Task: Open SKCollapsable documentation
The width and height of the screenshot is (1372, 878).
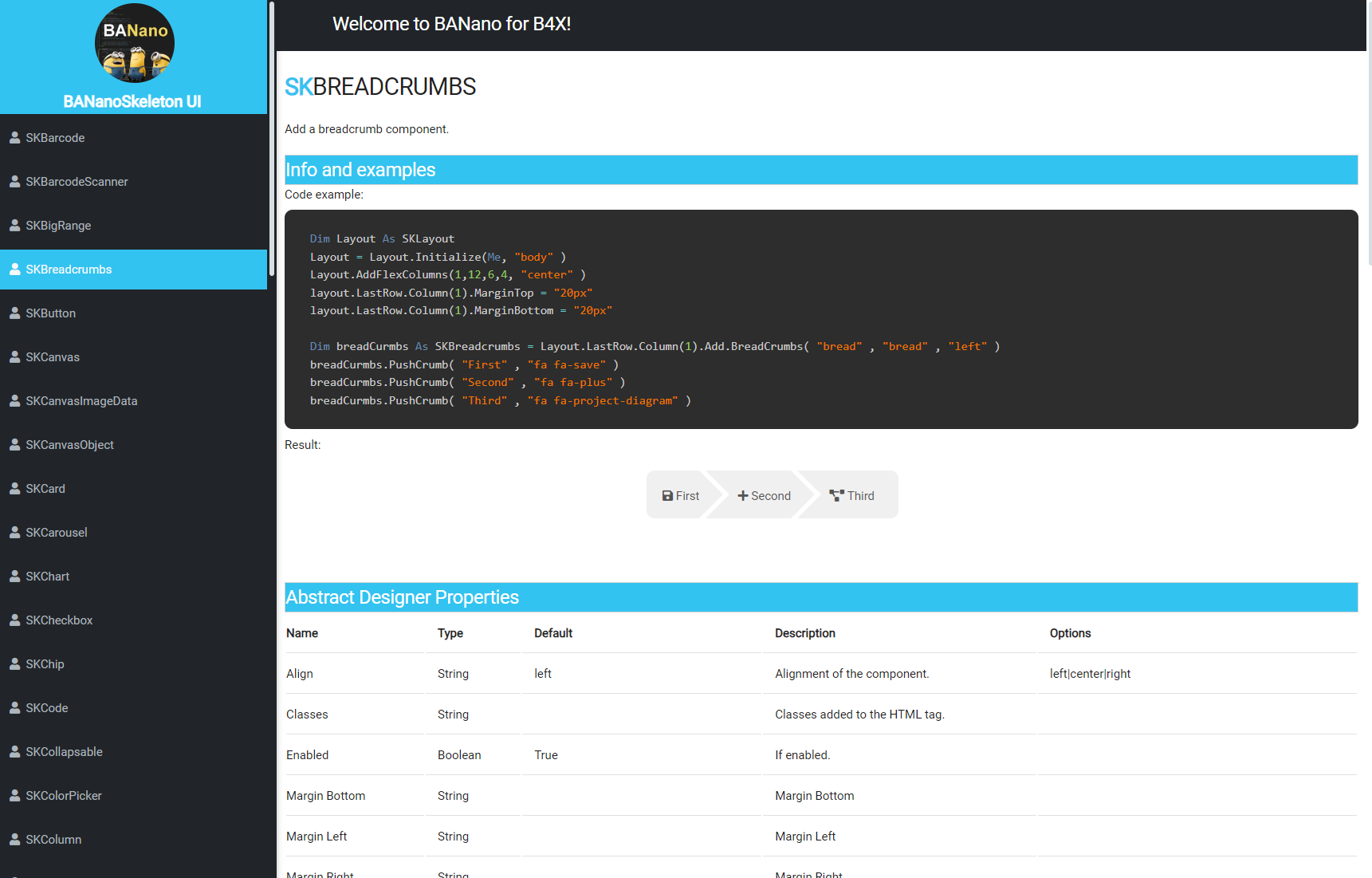Action: [64, 751]
